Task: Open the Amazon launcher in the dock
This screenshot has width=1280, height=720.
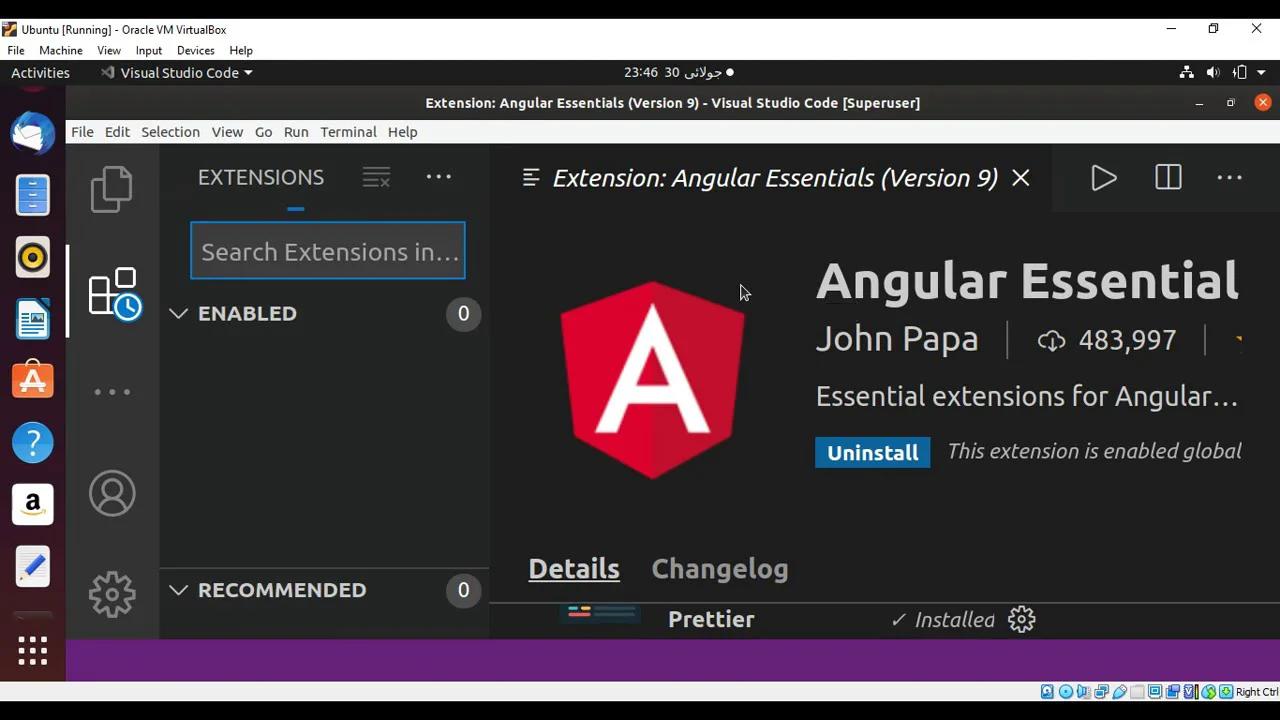Action: point(33,505)
